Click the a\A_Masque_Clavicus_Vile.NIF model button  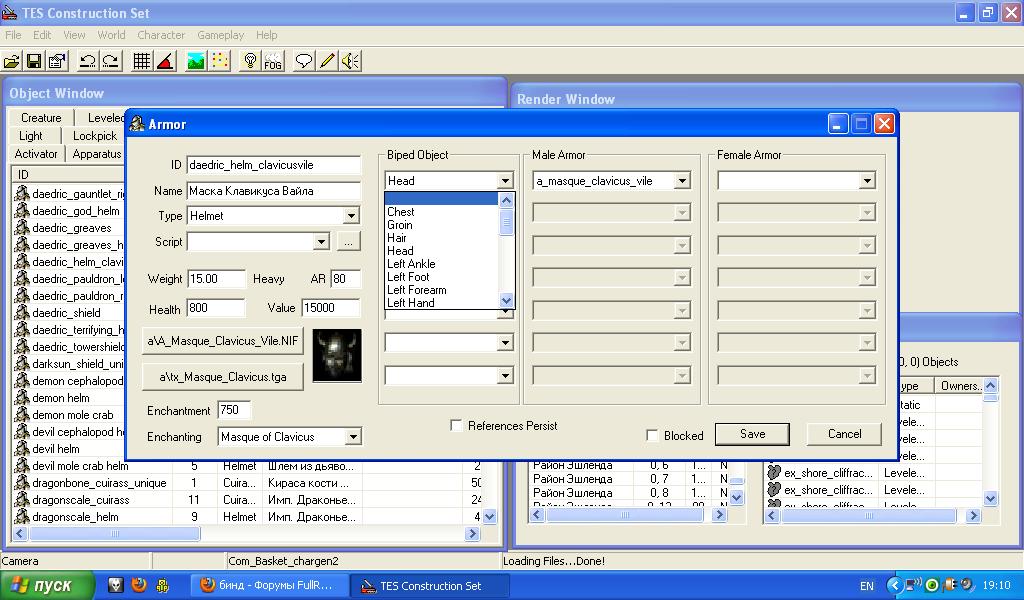click(x=223, y=341)
